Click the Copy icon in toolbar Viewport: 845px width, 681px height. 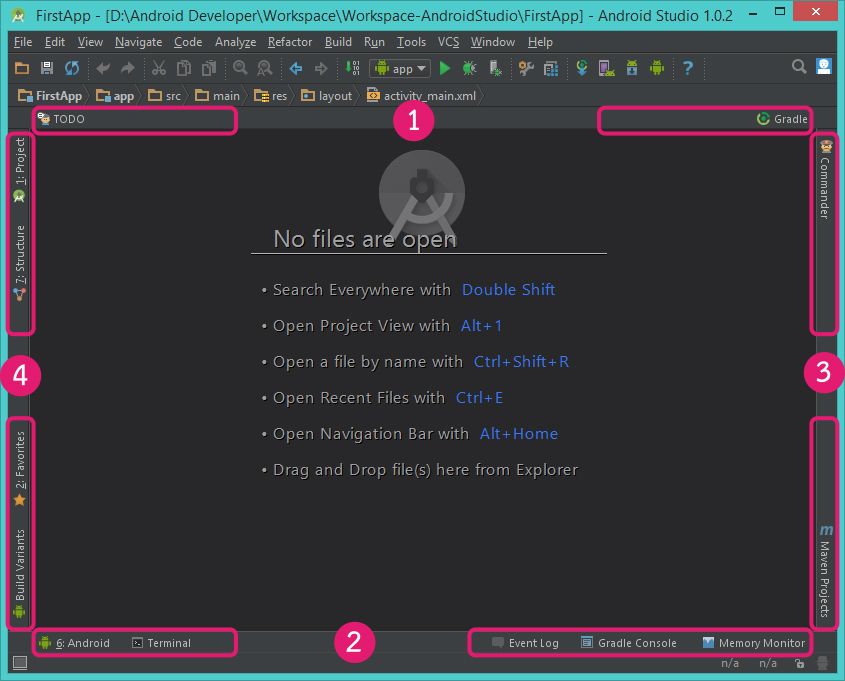[x=184, y=68]
